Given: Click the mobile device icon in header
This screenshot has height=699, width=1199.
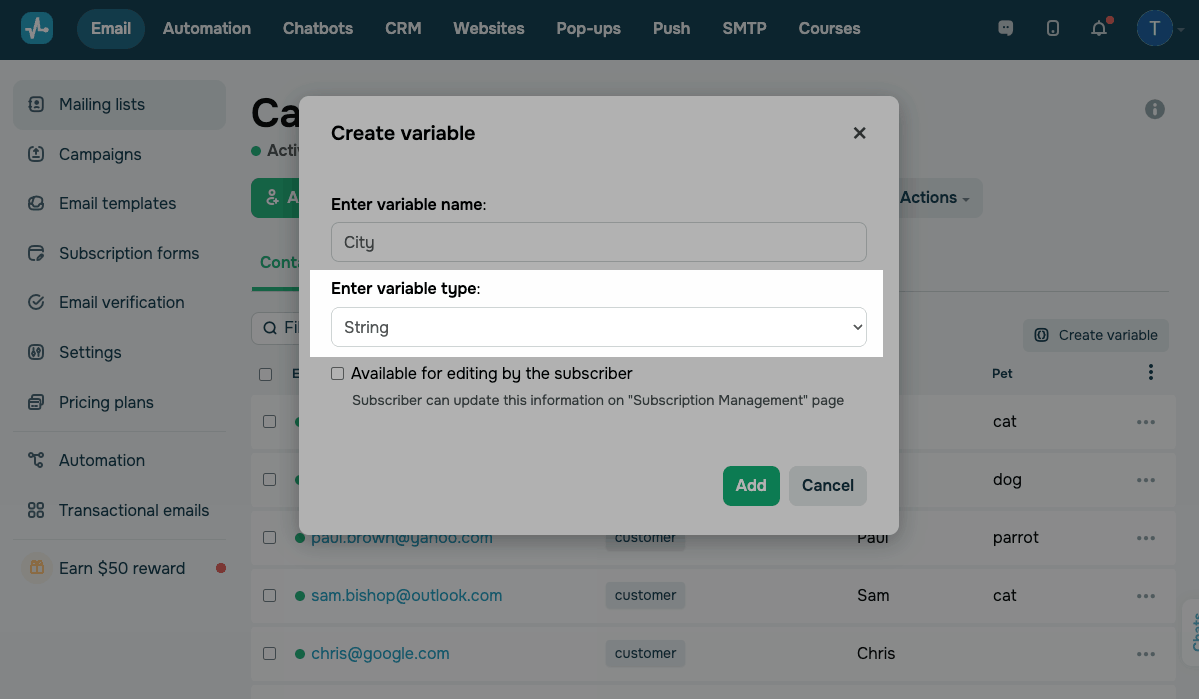Looking at the screenshot, I should click(1053, 28).
